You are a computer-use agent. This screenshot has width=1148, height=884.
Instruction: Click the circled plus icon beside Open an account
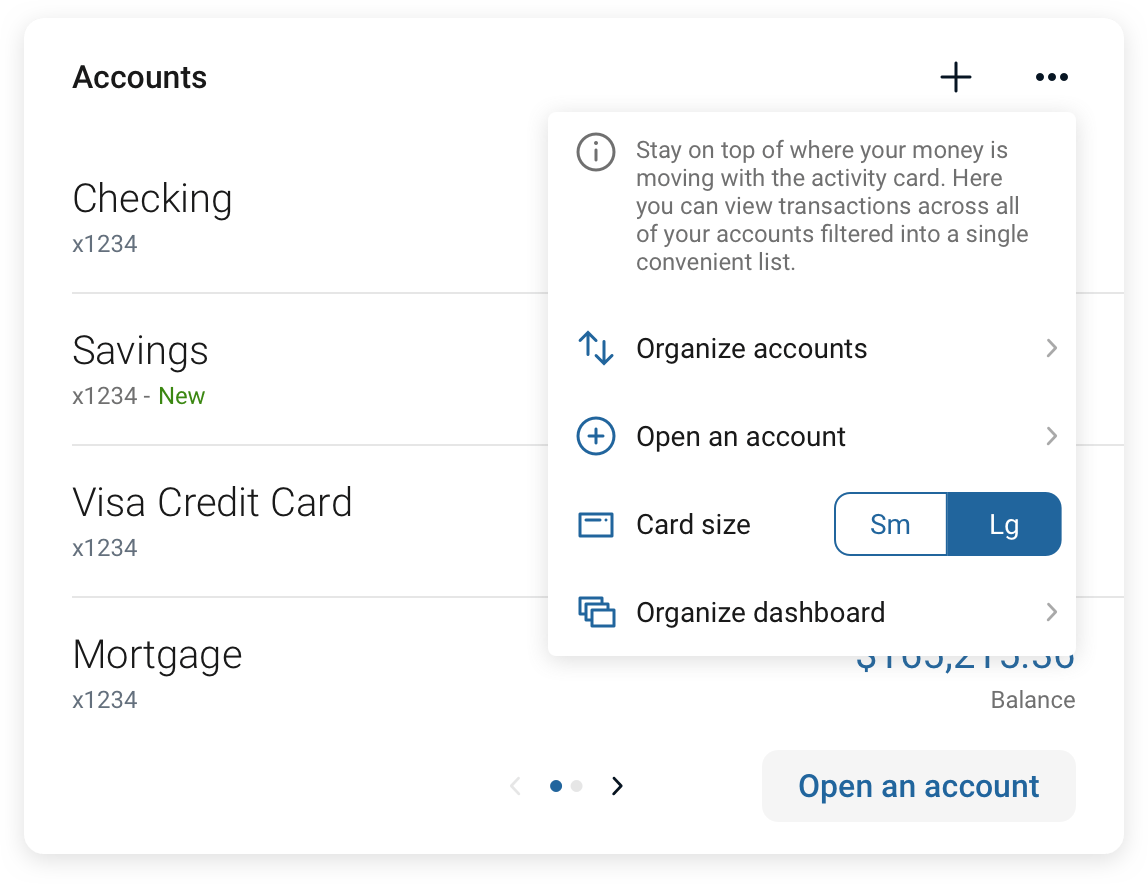pyautogui.click(x=596, y=437)
